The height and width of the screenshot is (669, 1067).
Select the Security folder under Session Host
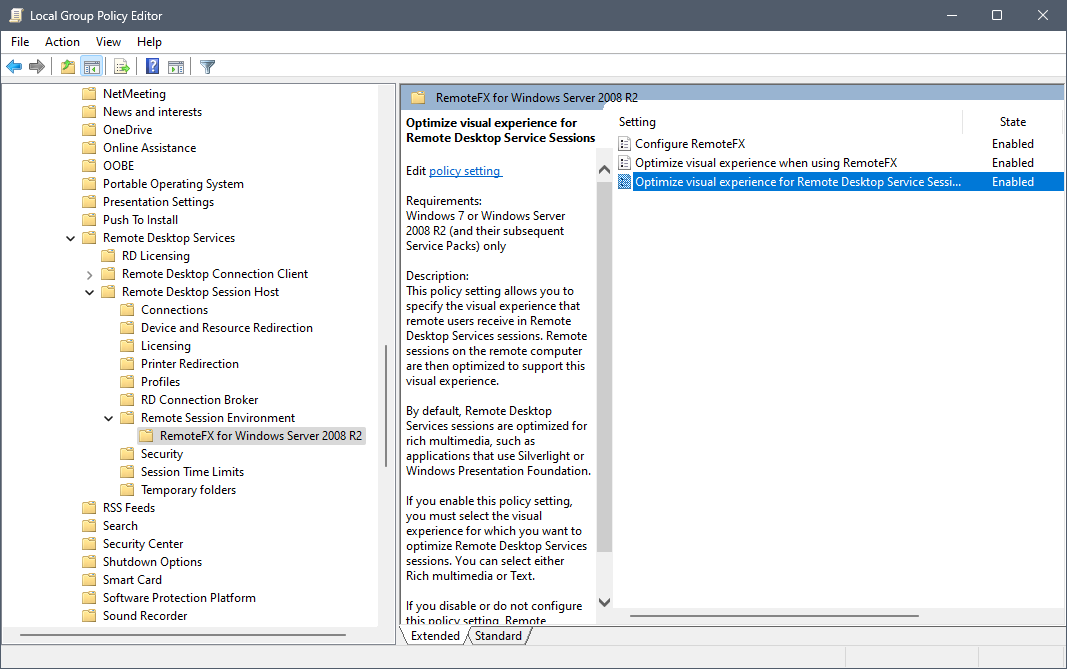pos(162,454)
